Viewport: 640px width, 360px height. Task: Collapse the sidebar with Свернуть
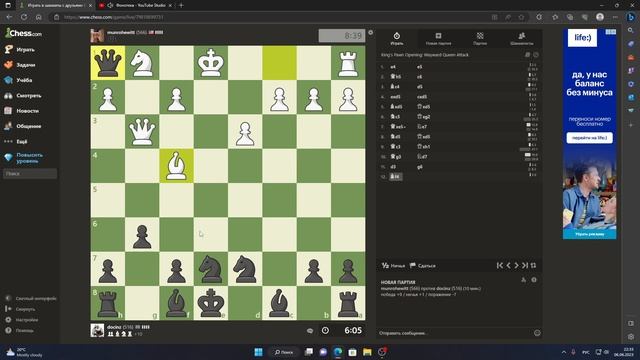20,309
